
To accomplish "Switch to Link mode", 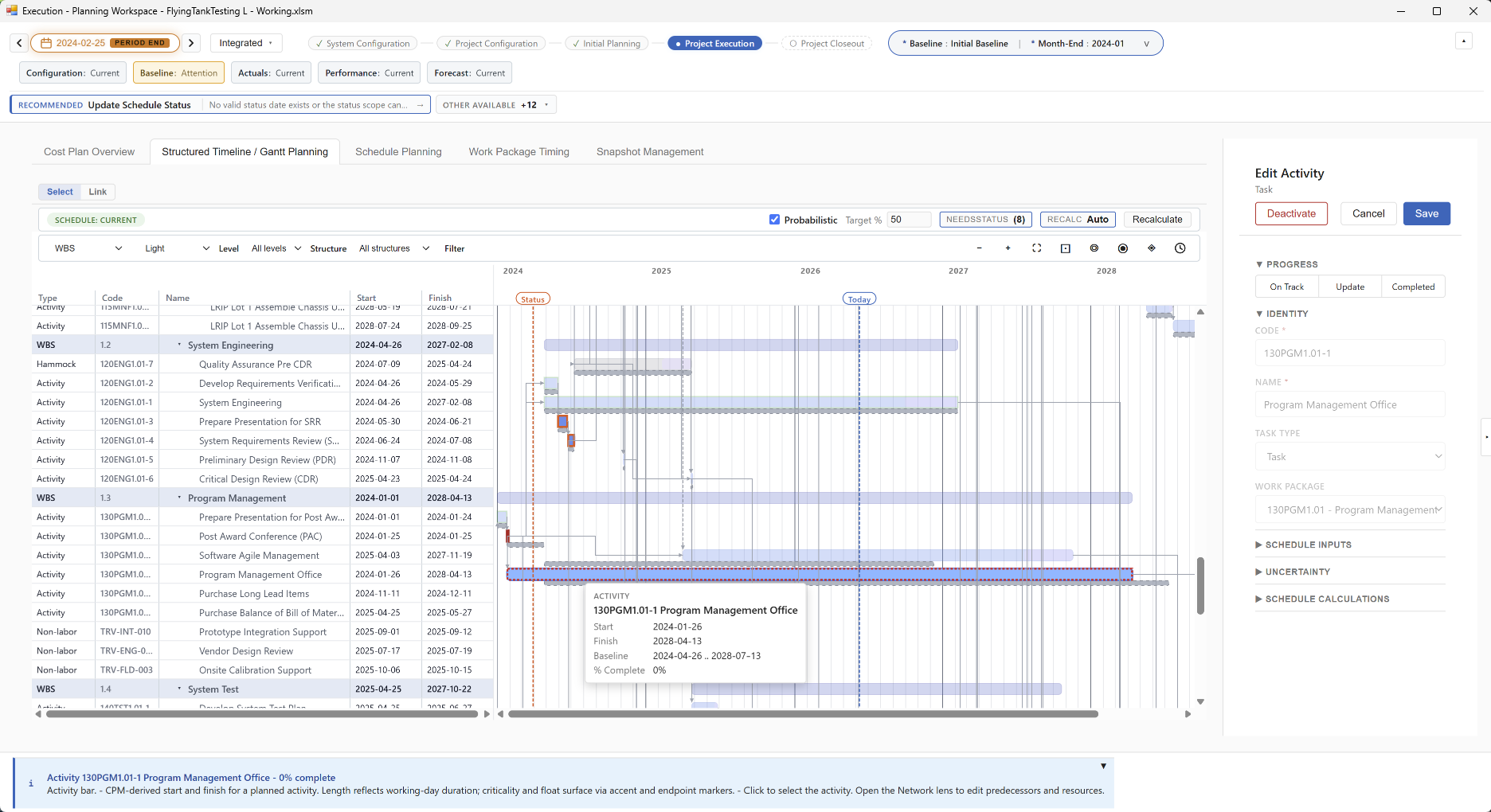I will tap(98, 192).
